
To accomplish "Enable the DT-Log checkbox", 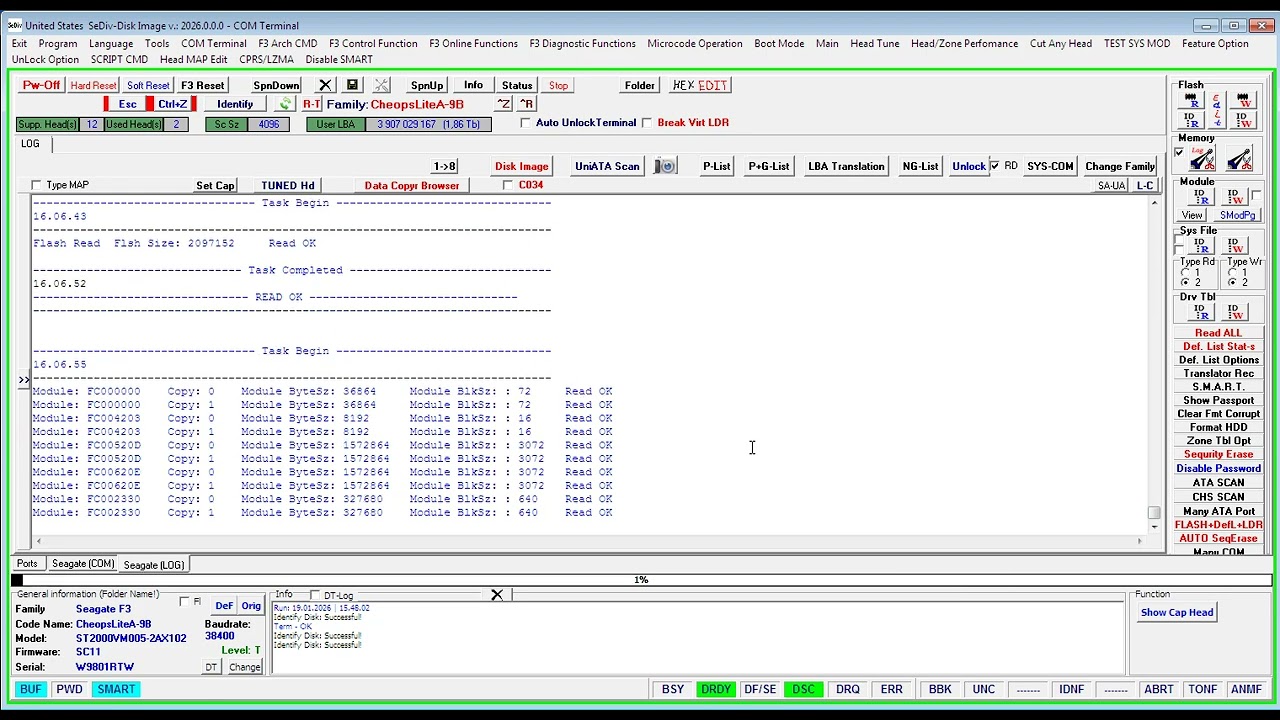I will coord(315,595).
